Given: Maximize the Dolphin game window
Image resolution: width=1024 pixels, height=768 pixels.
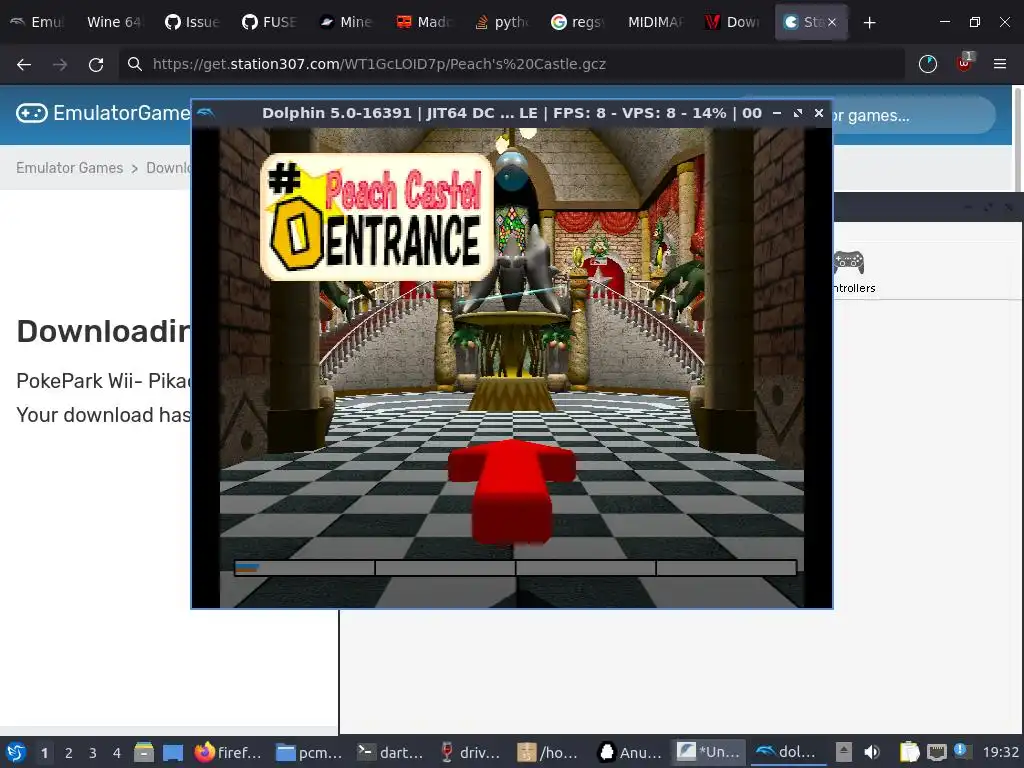Looking at the screenshot, I should pyautogui.click(x=797, y=113).
